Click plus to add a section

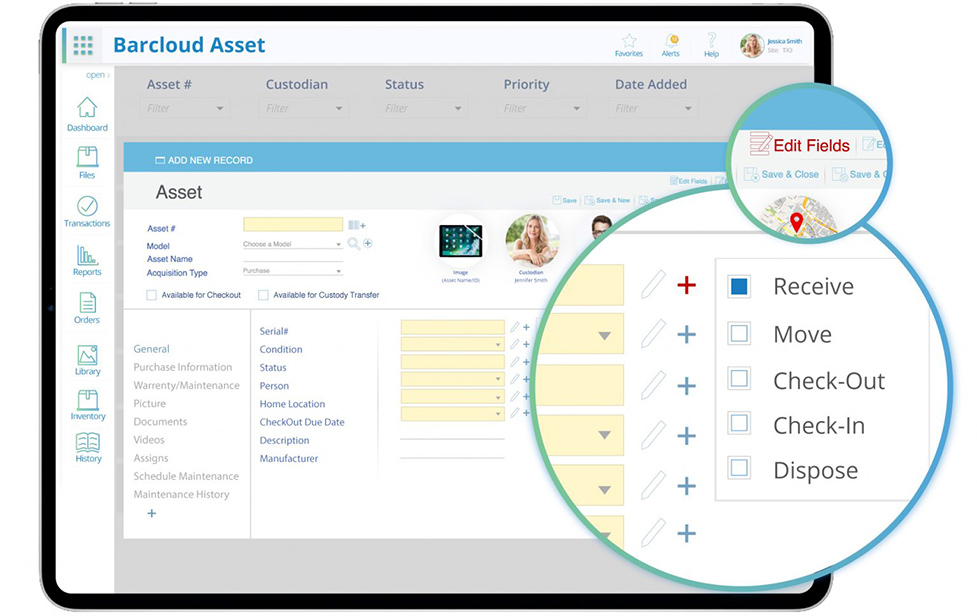point(151,514)
